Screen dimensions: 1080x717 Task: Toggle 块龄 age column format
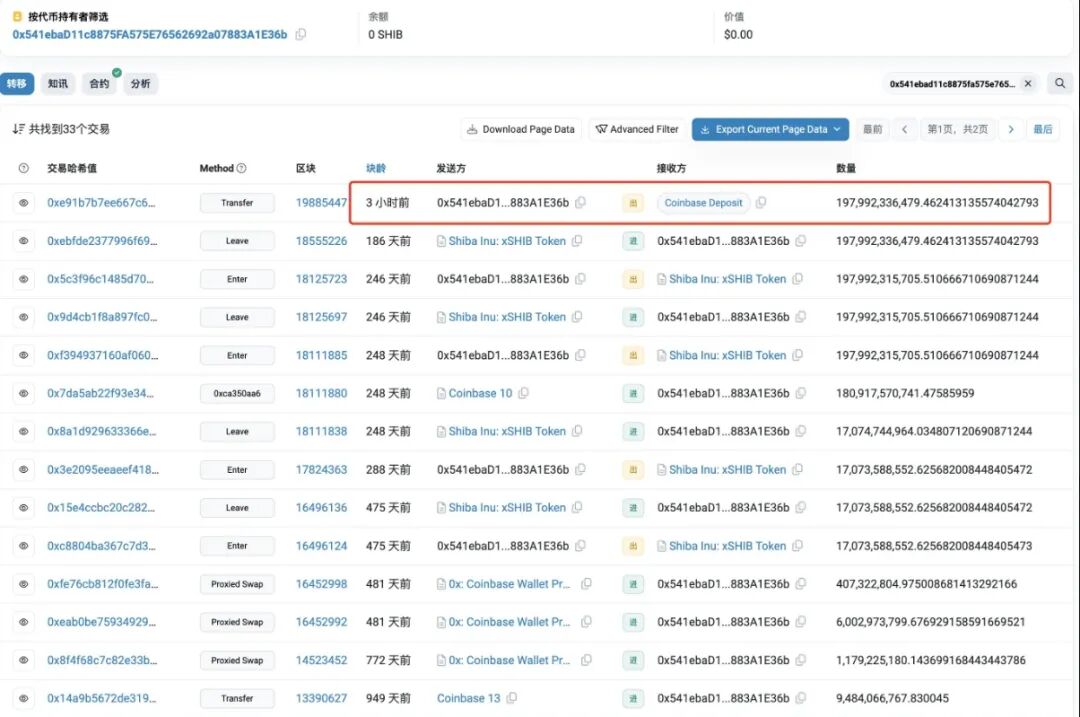click(376, 168)
